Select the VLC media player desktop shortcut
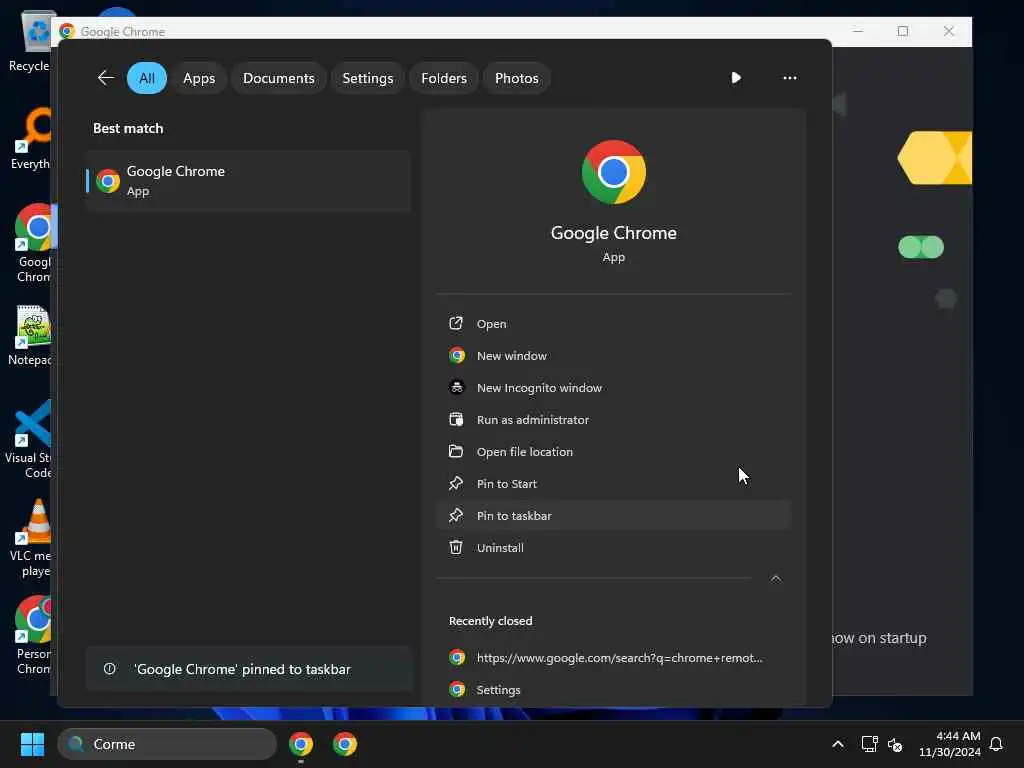The width and height of the screenshot is (1024, 768). click(x=30, y=538)
